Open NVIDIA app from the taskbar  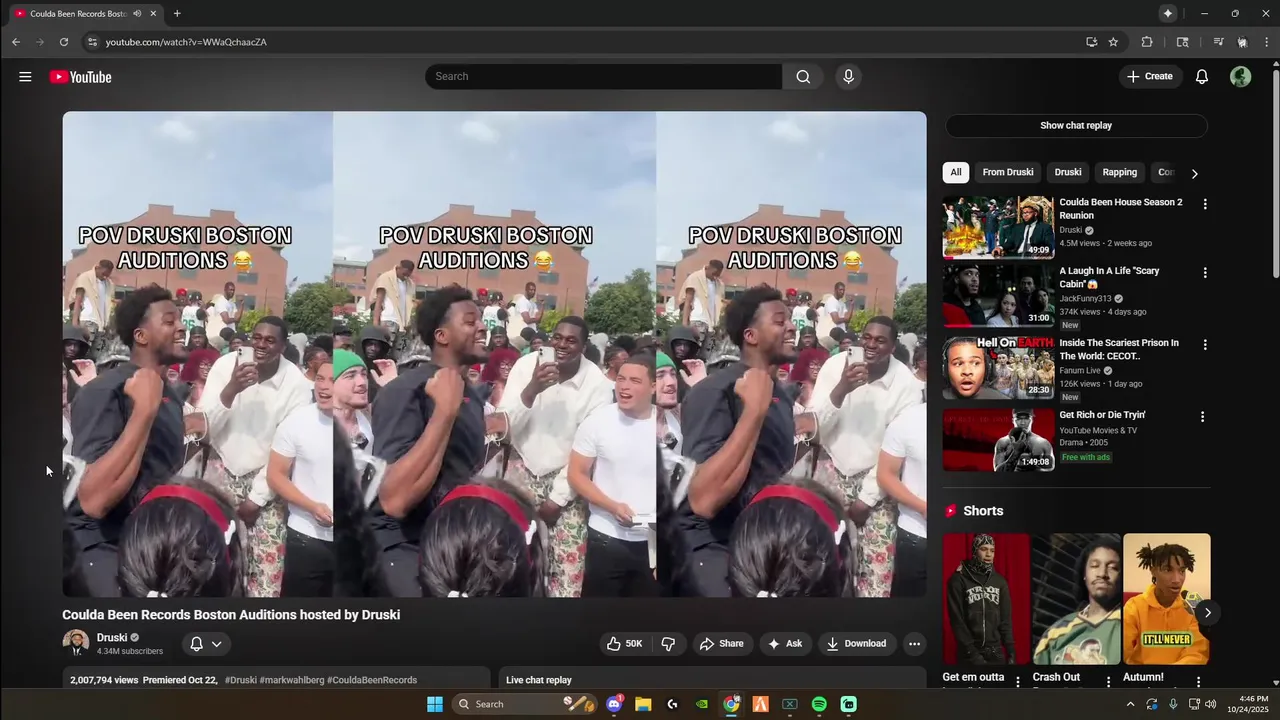pos(702,704)
